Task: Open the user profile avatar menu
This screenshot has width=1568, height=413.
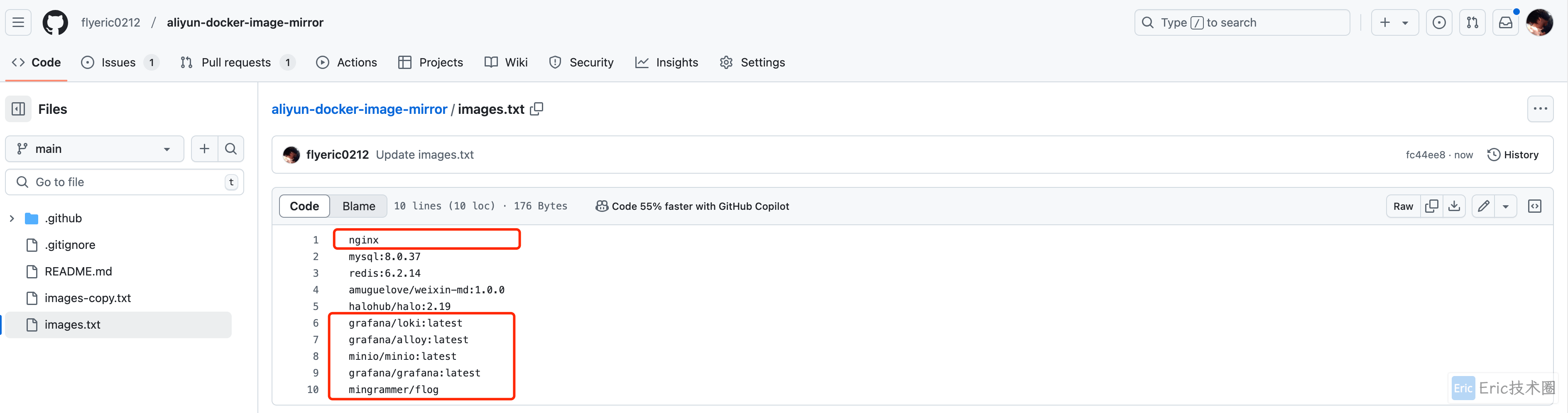Action: click(x=1539, y=22)
